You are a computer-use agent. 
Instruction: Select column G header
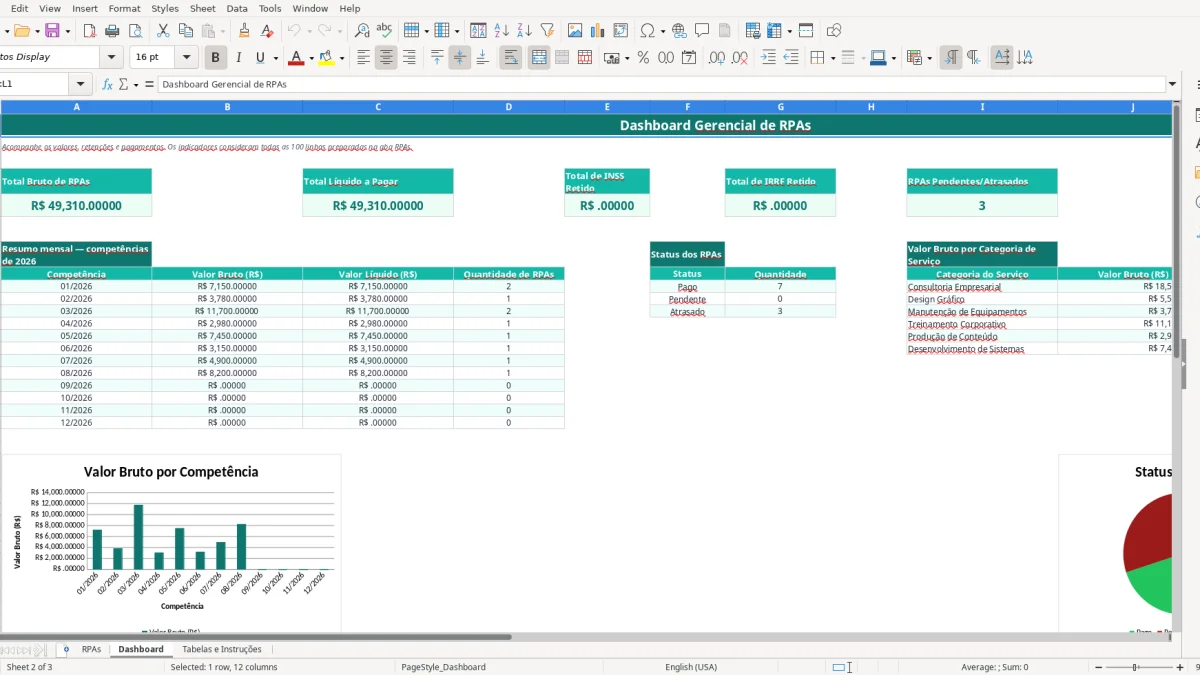(781, 107)
